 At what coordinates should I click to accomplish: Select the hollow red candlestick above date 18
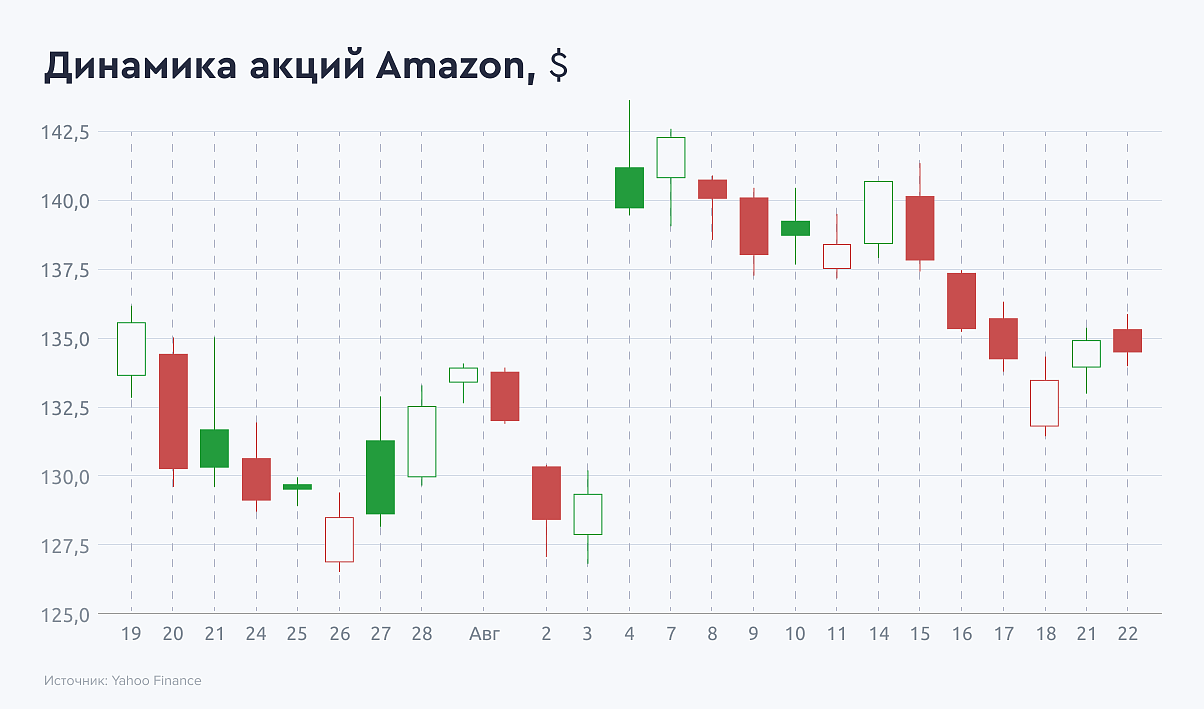1044,403
